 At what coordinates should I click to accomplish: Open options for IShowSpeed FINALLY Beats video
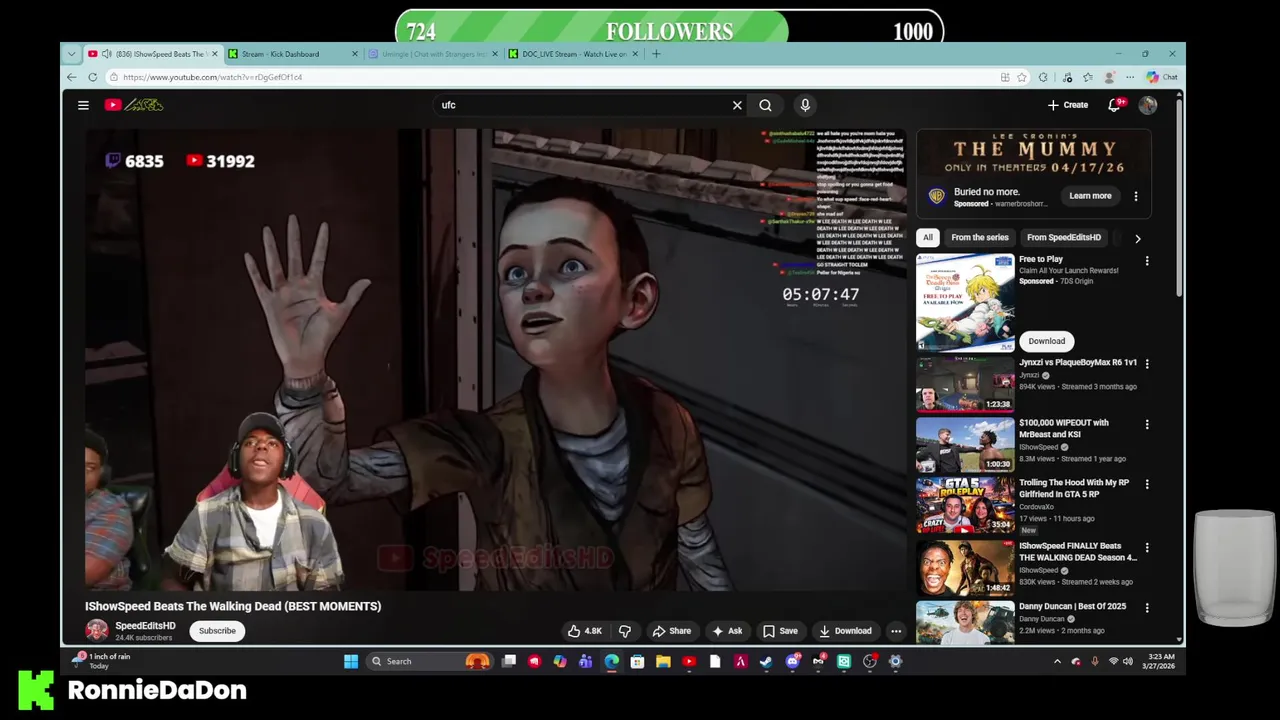coord(1147,548)
